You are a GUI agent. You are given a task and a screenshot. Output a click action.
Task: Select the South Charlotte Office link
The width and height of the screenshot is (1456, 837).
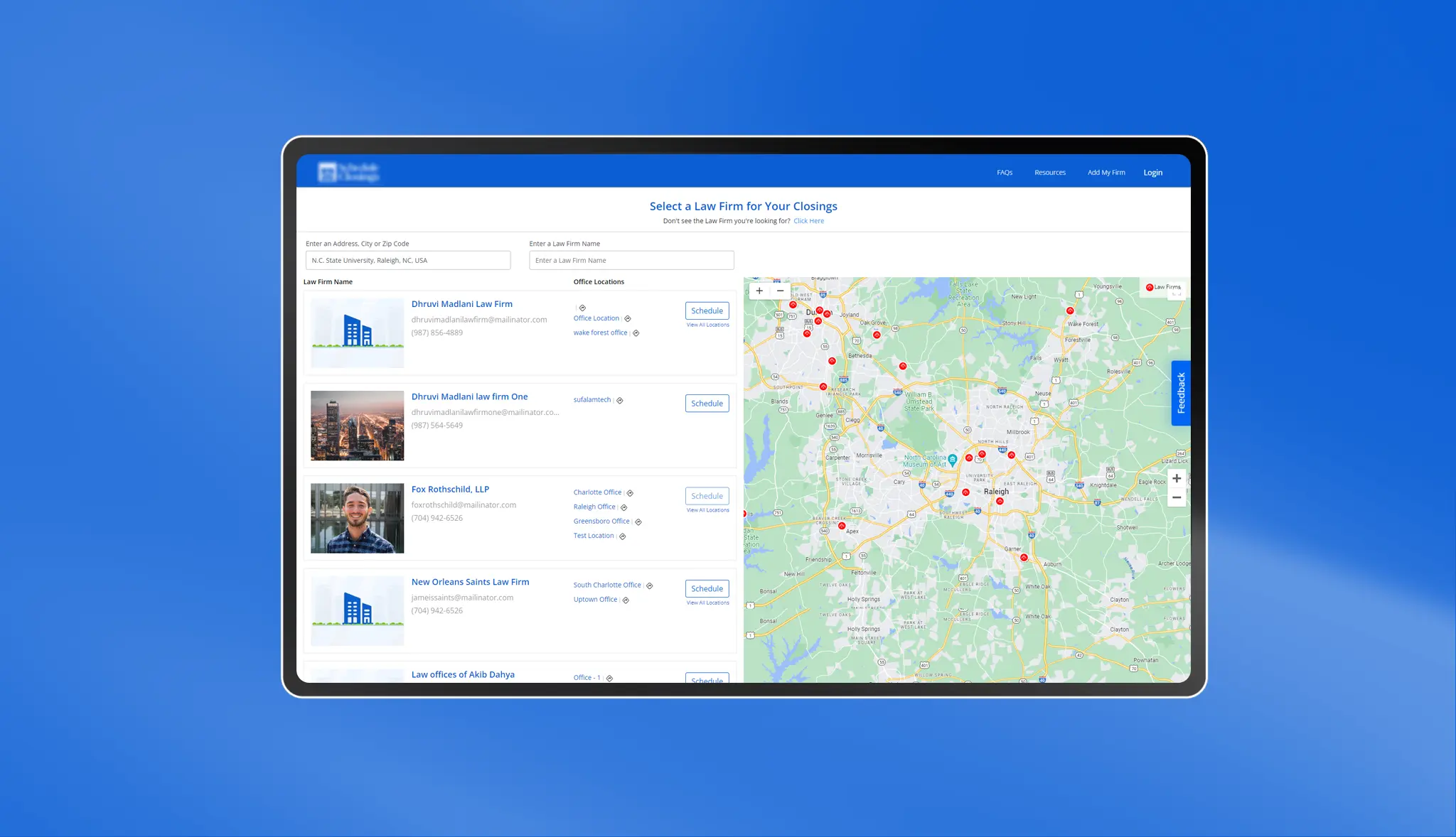click(607, 585)
